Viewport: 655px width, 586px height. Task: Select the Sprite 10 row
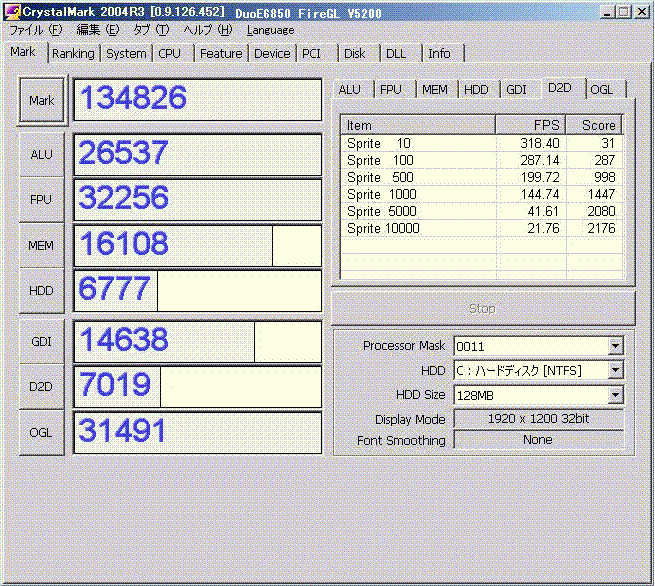[482, 143]
